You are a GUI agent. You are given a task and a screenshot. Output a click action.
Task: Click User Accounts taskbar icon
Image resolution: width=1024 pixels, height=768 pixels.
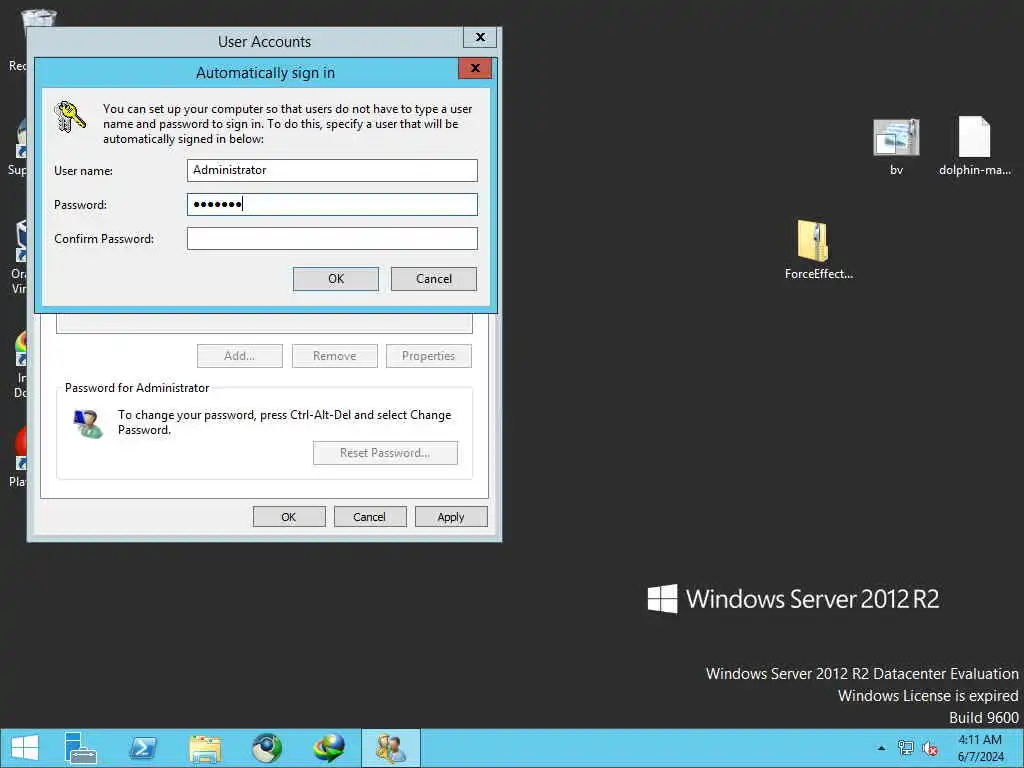point(391,748)
